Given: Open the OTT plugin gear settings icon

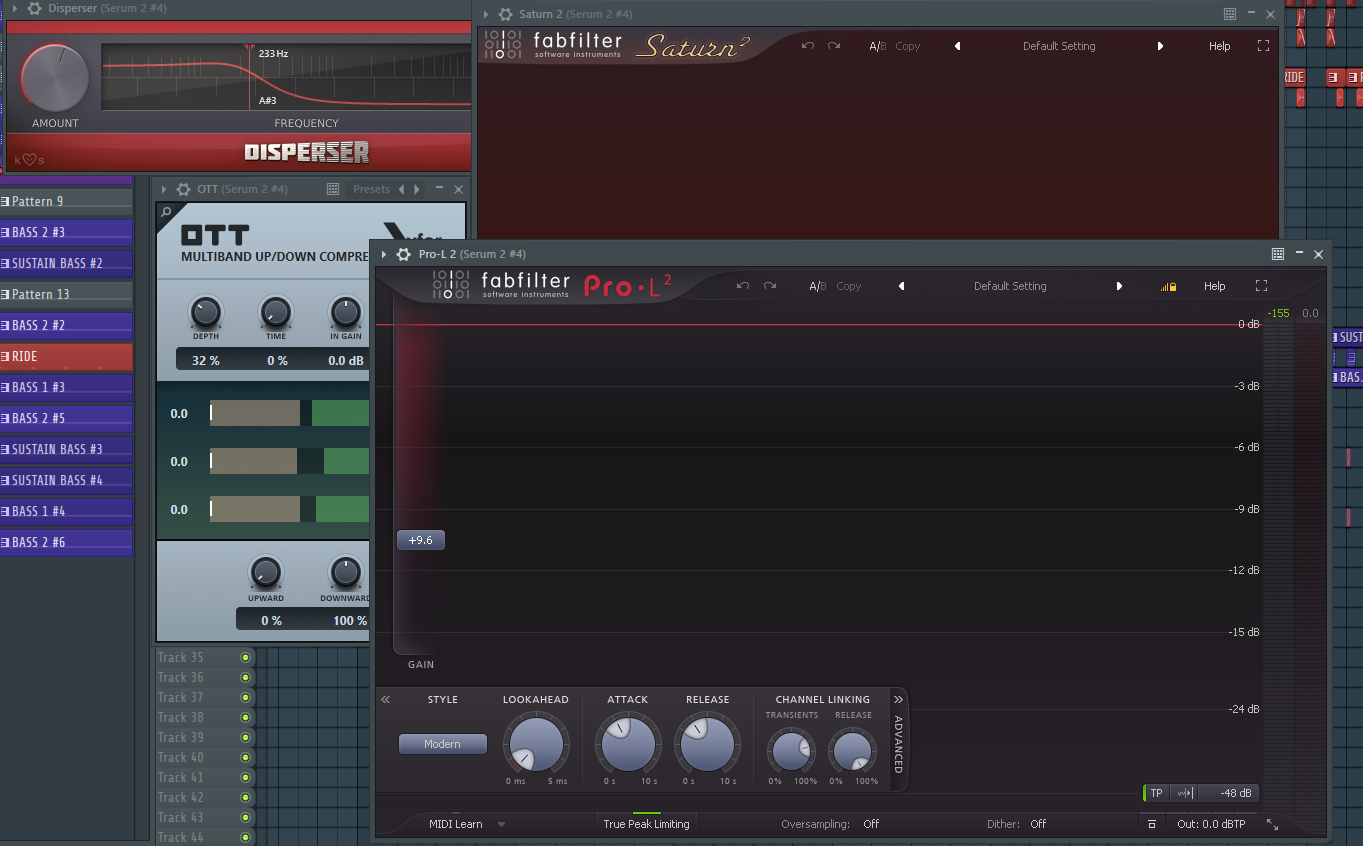Looking at the screenshot, I should pyautogui.click(x=183, y=189).
